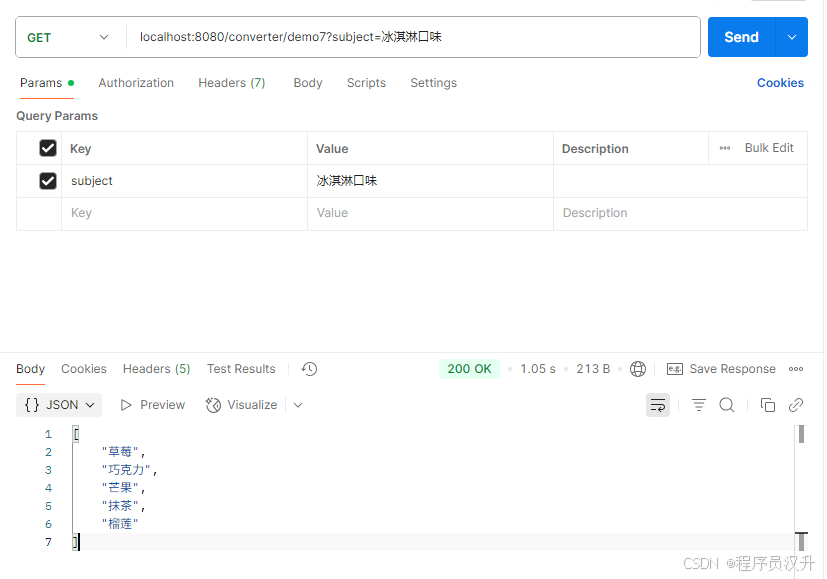Select the response Cookies tab
Image resolution: width=827 pixels, height=579 pixels.
(x=84, y=369)
